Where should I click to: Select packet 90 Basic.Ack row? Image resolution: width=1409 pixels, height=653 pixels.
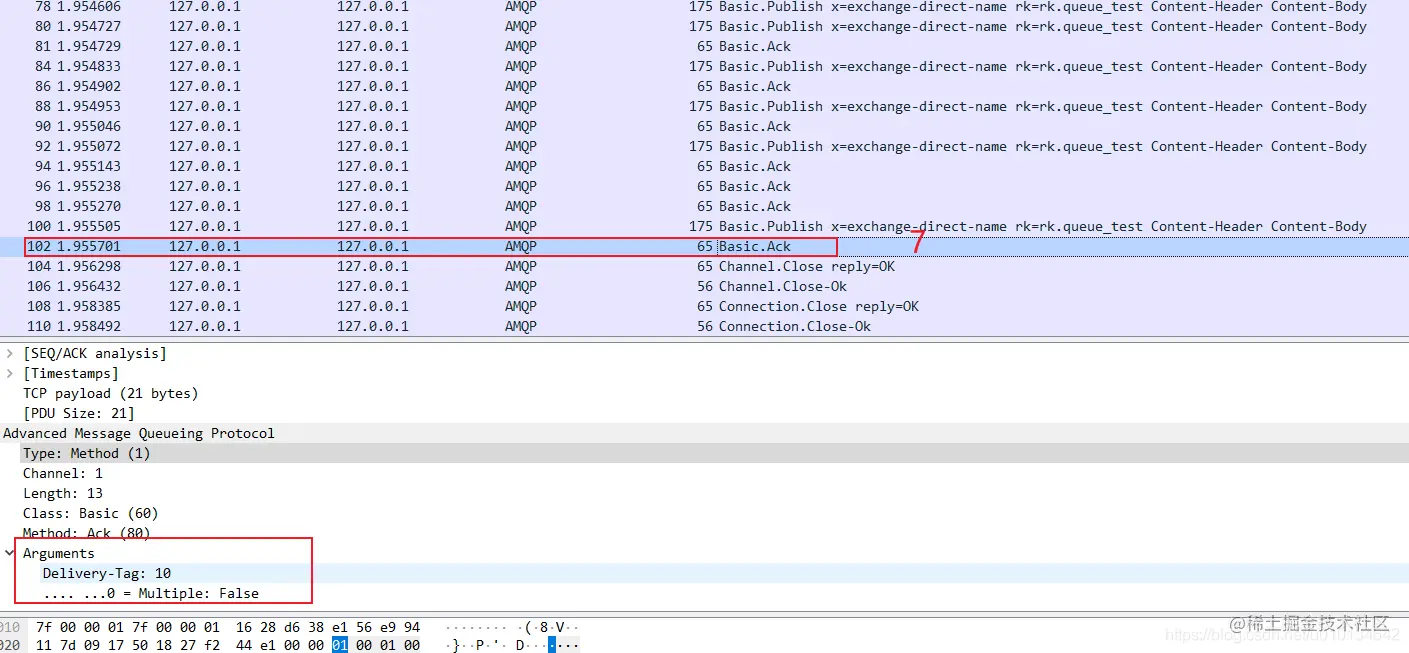[704, 126]
